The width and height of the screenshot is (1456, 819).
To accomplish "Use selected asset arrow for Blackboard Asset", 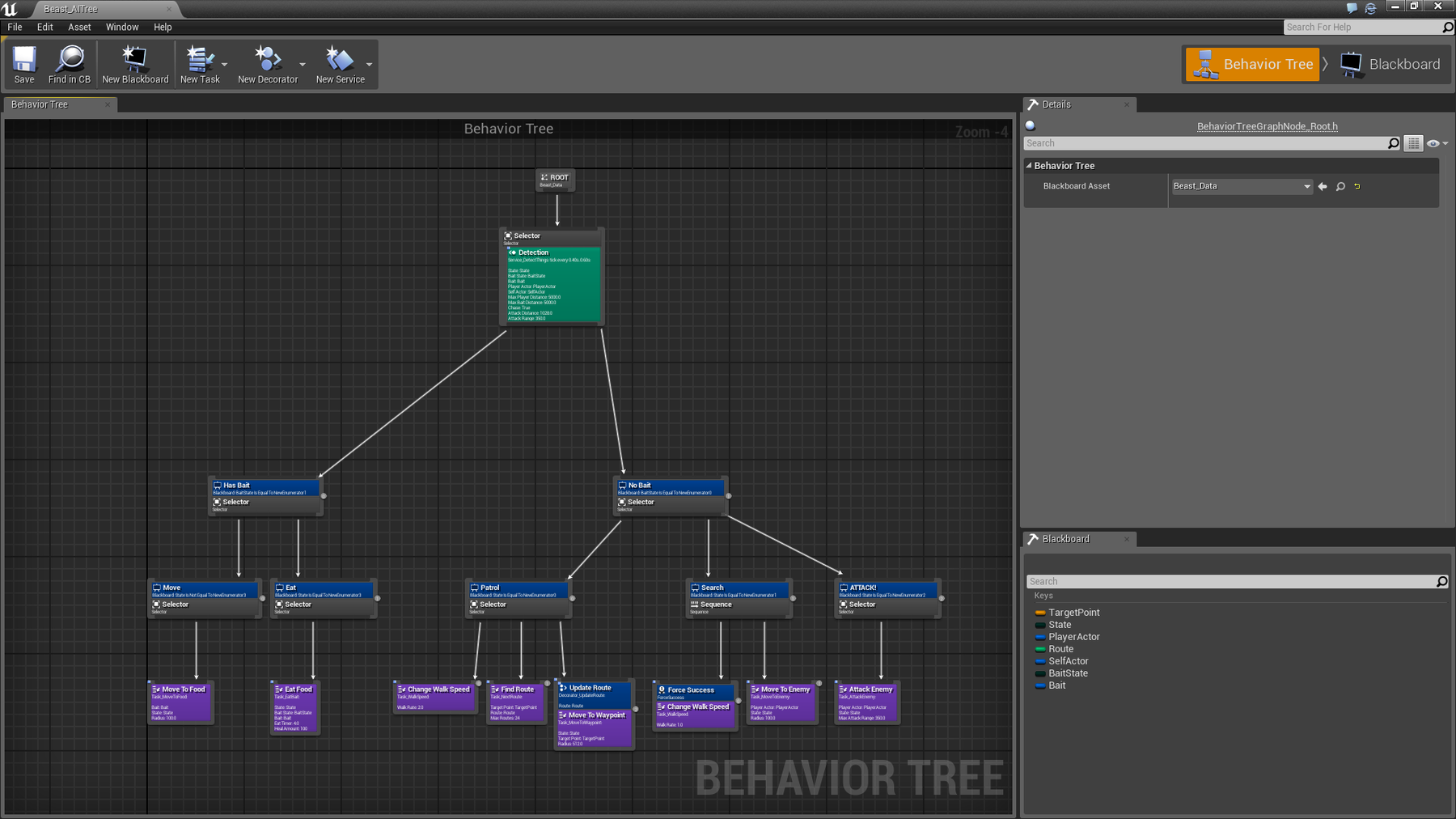I will [1323, 186].
